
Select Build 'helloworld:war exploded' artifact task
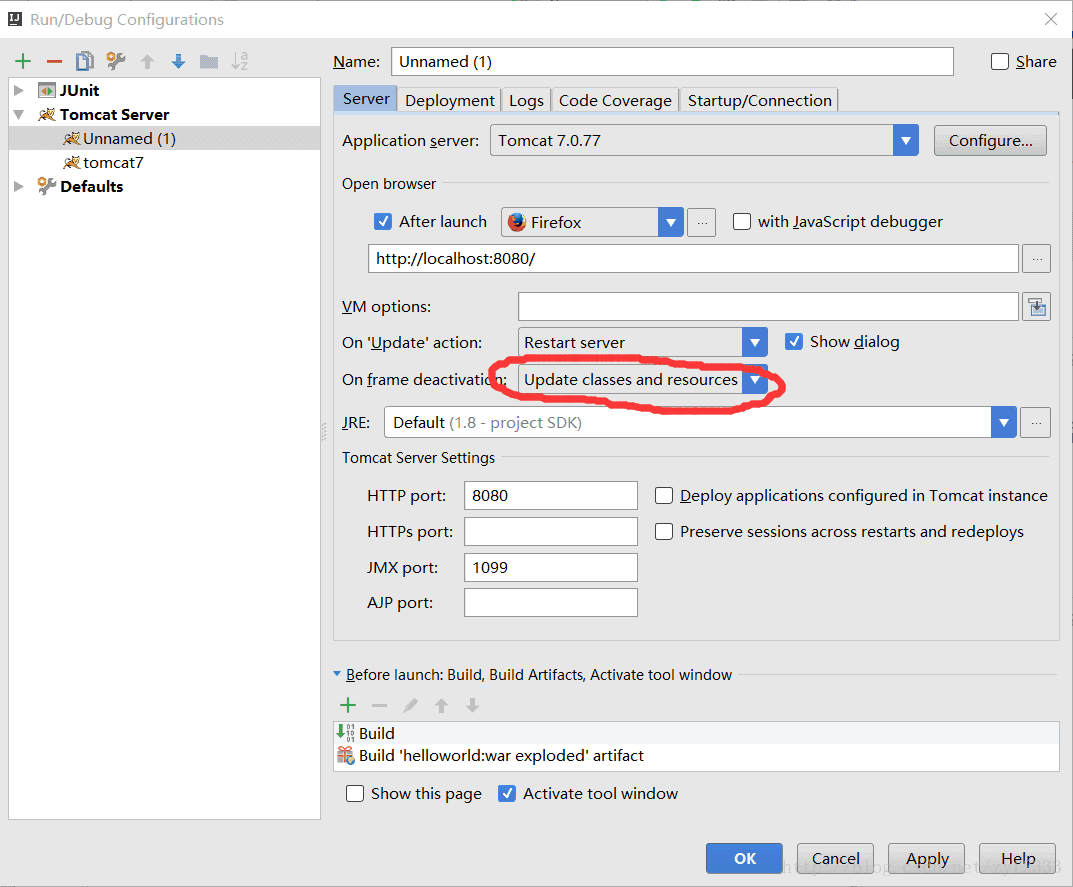coord(696,756)
